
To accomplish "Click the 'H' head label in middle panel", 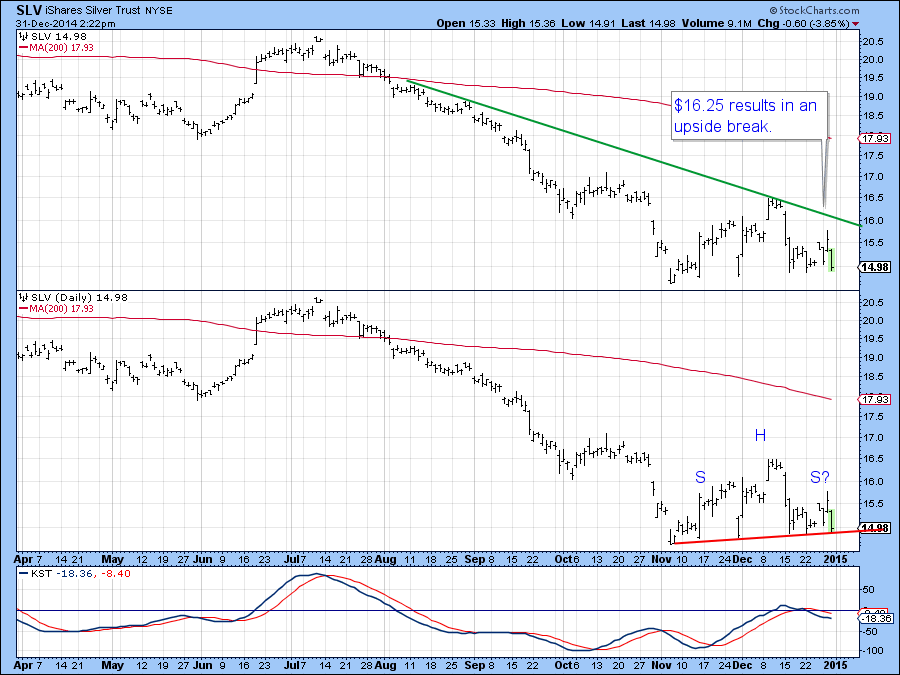I will [760, 435].
